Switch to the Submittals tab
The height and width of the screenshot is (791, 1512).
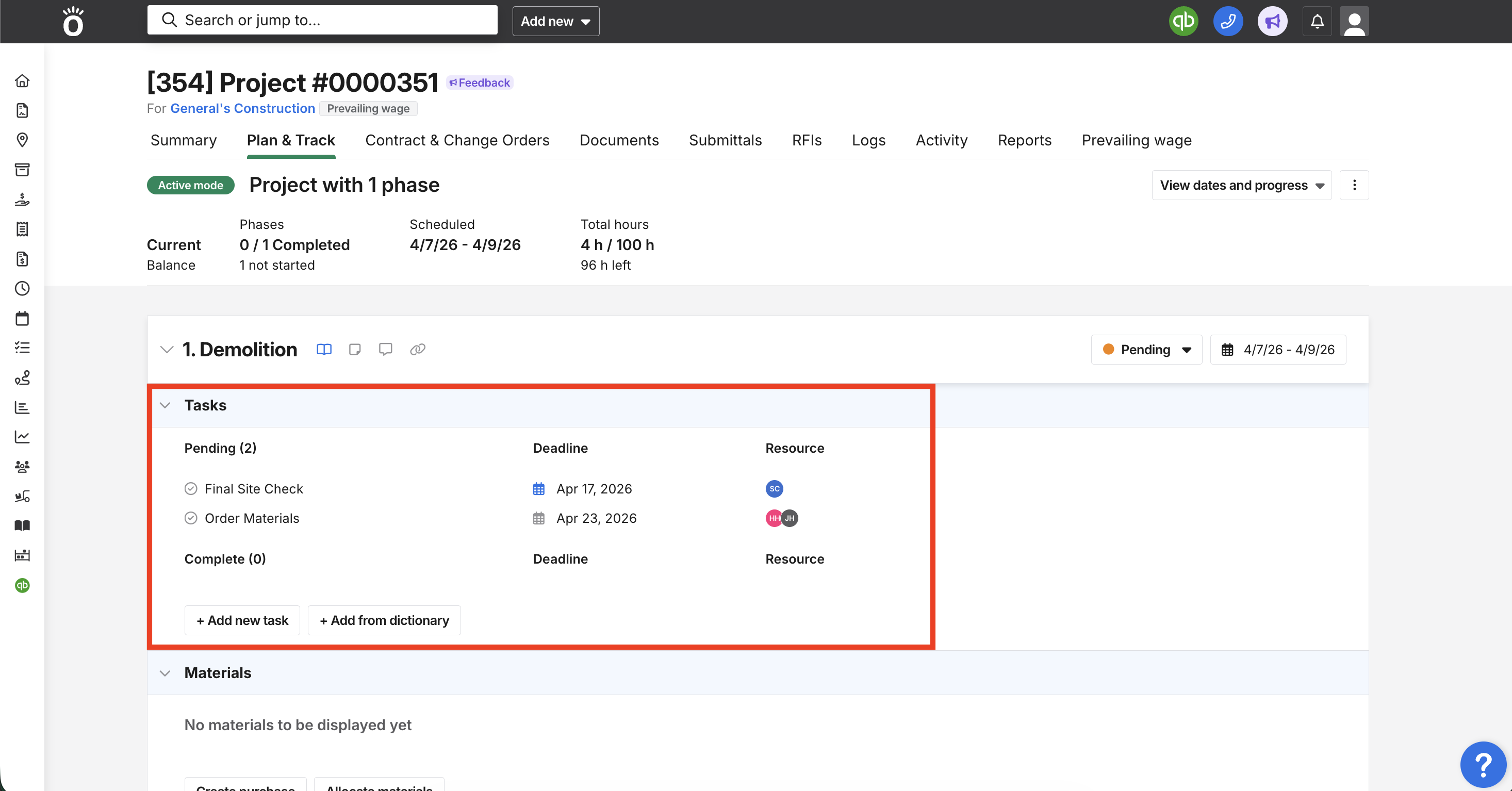point(725,140)
